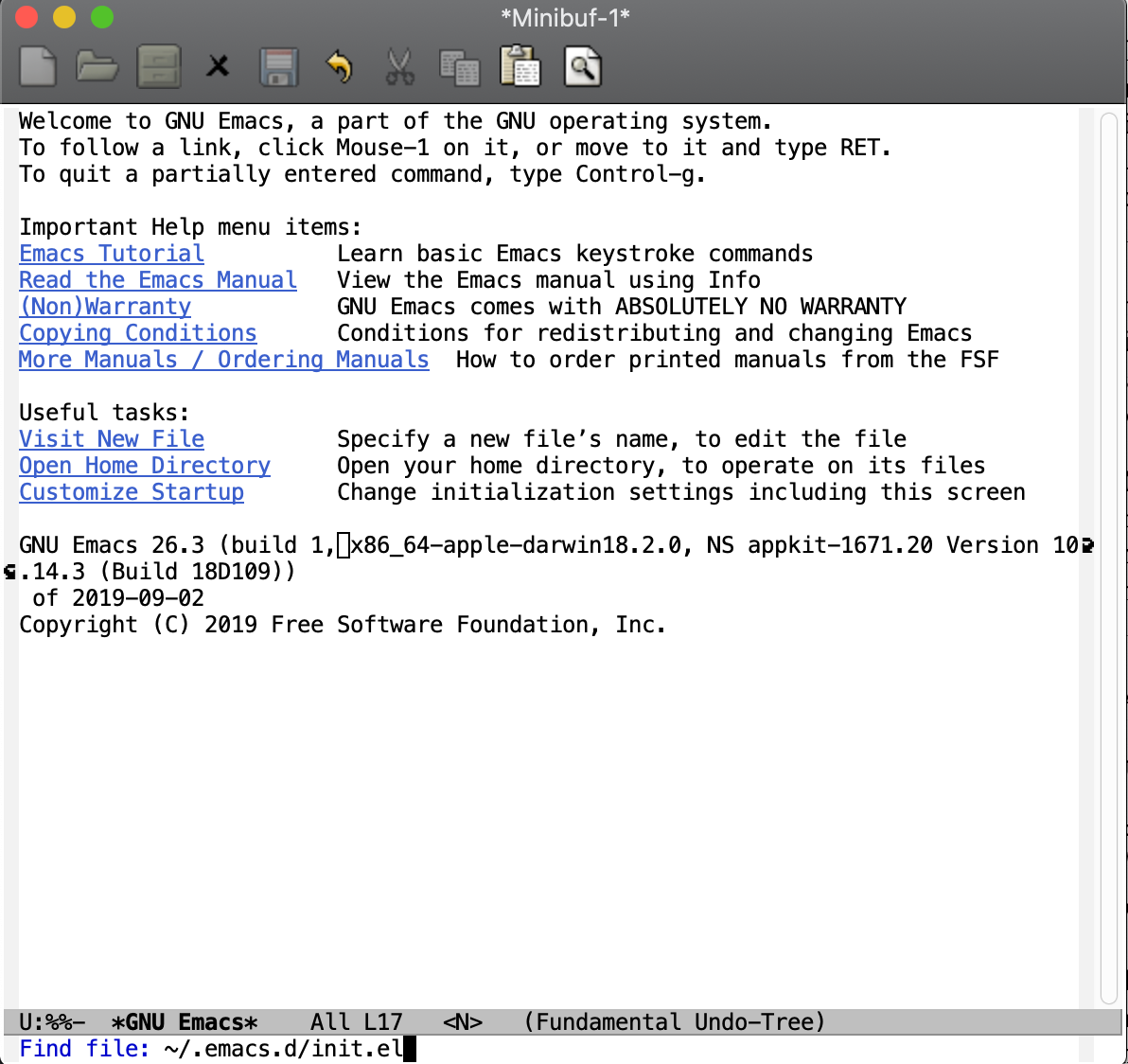
Task: Copy text with the copy toolbar icon
Action: (x=460, y=65)
